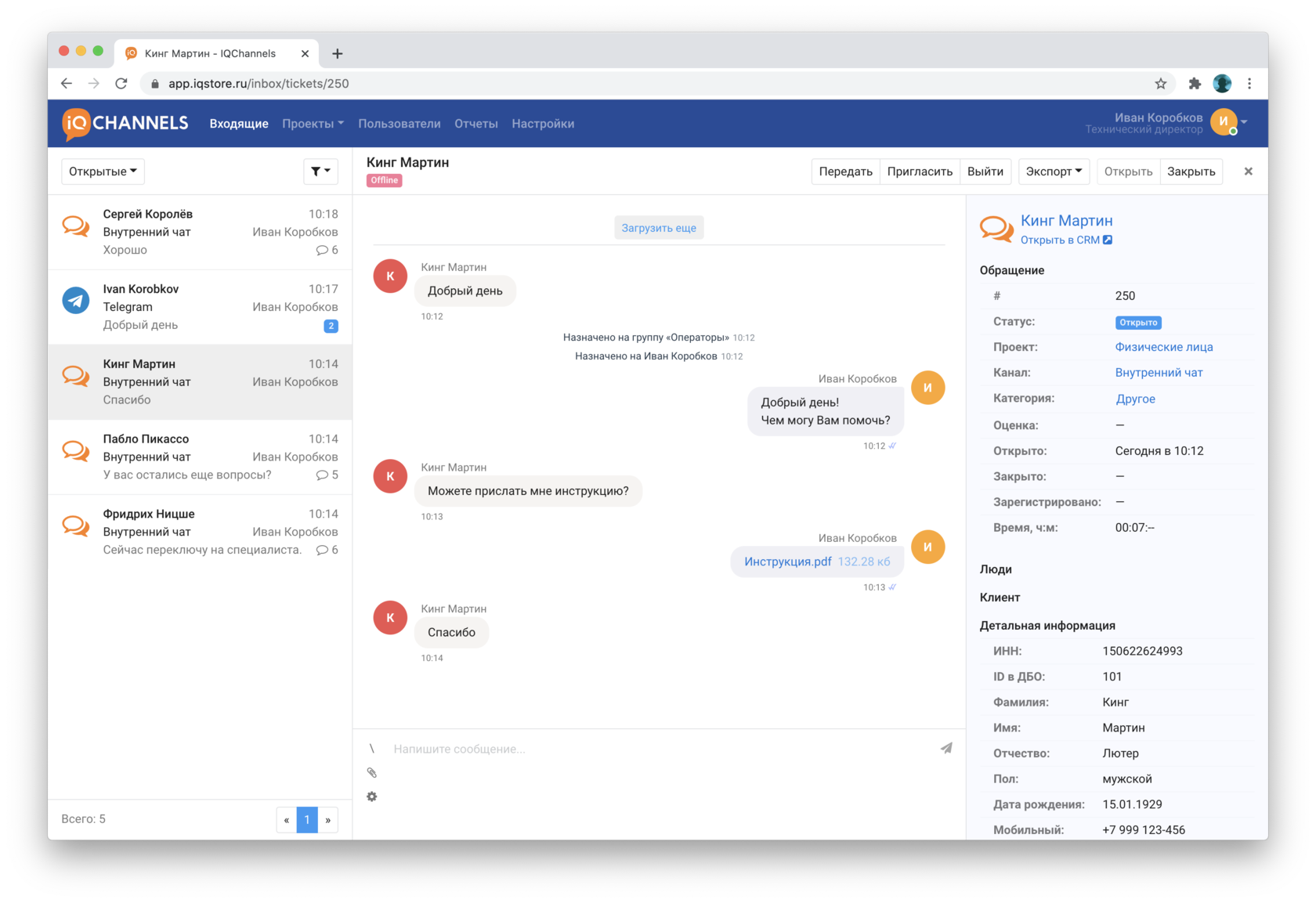1316x903 pixels.
Task: Open a new browser tab
Action: (338, 53)
